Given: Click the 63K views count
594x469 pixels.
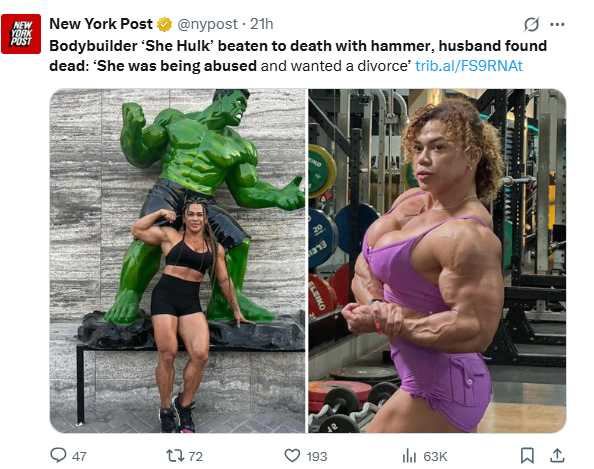Looking at the screenshot, I should [435, 456].
